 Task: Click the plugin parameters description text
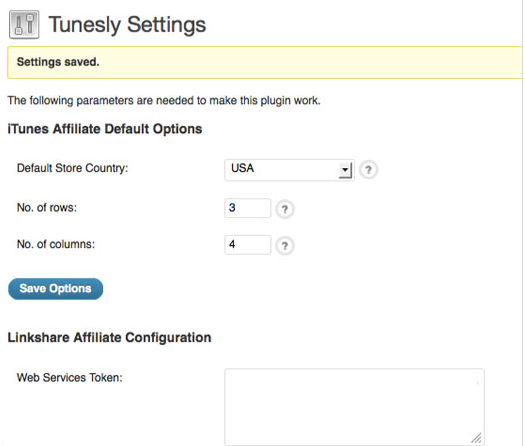pyautogui.click(x=164, y=100)
